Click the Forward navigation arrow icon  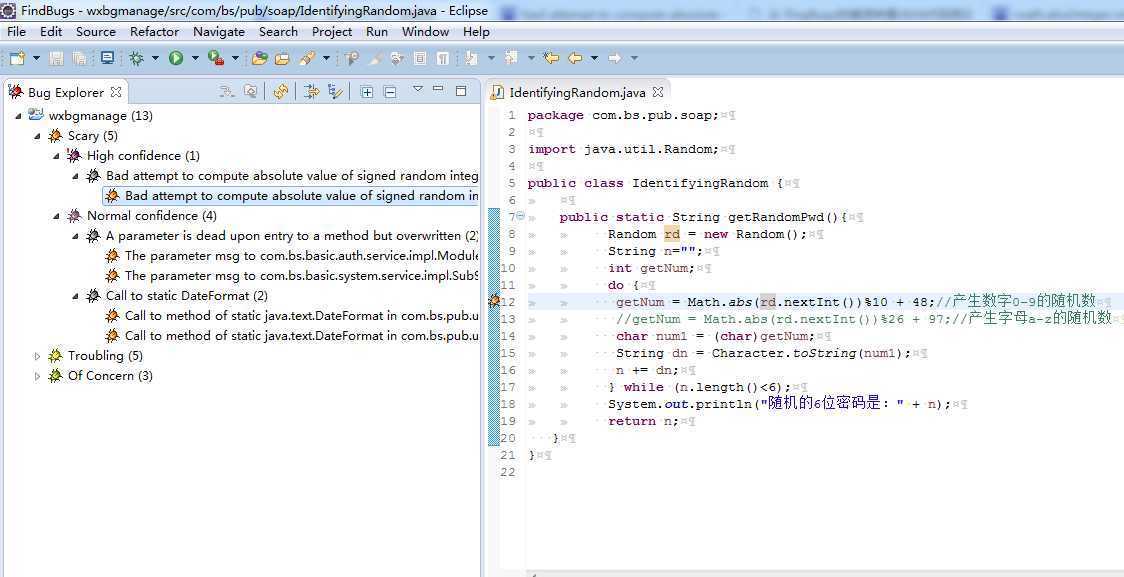(614, 58)
